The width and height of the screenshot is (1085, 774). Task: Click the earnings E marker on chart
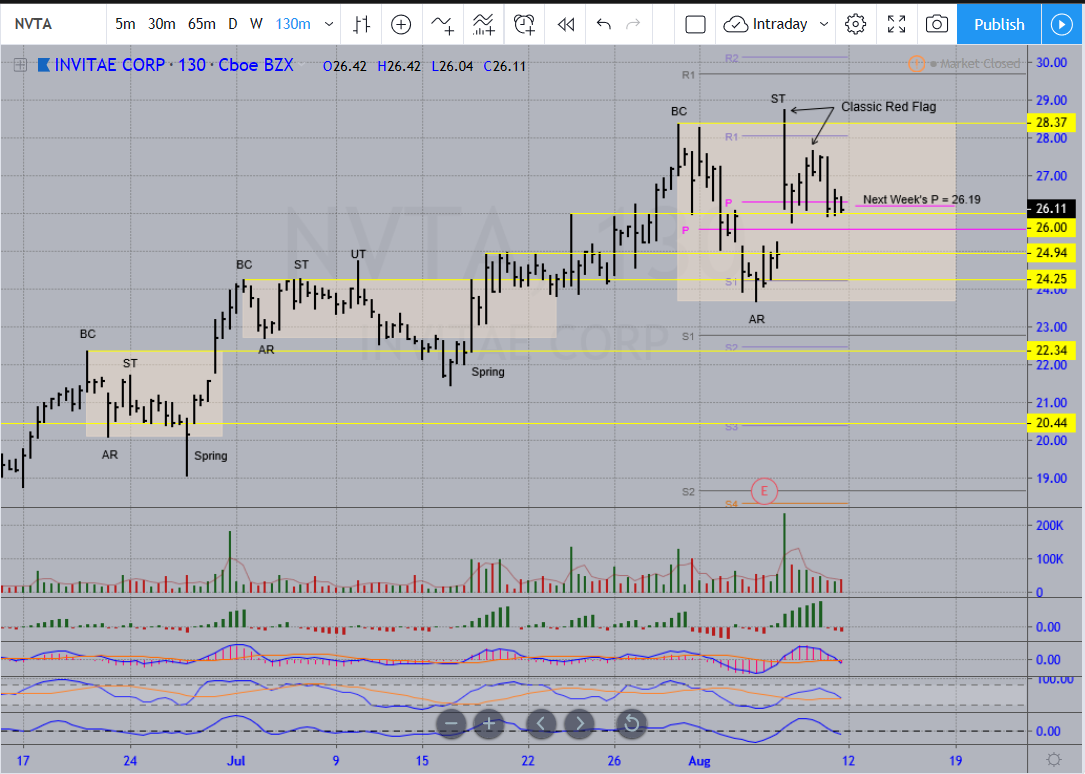764,491
